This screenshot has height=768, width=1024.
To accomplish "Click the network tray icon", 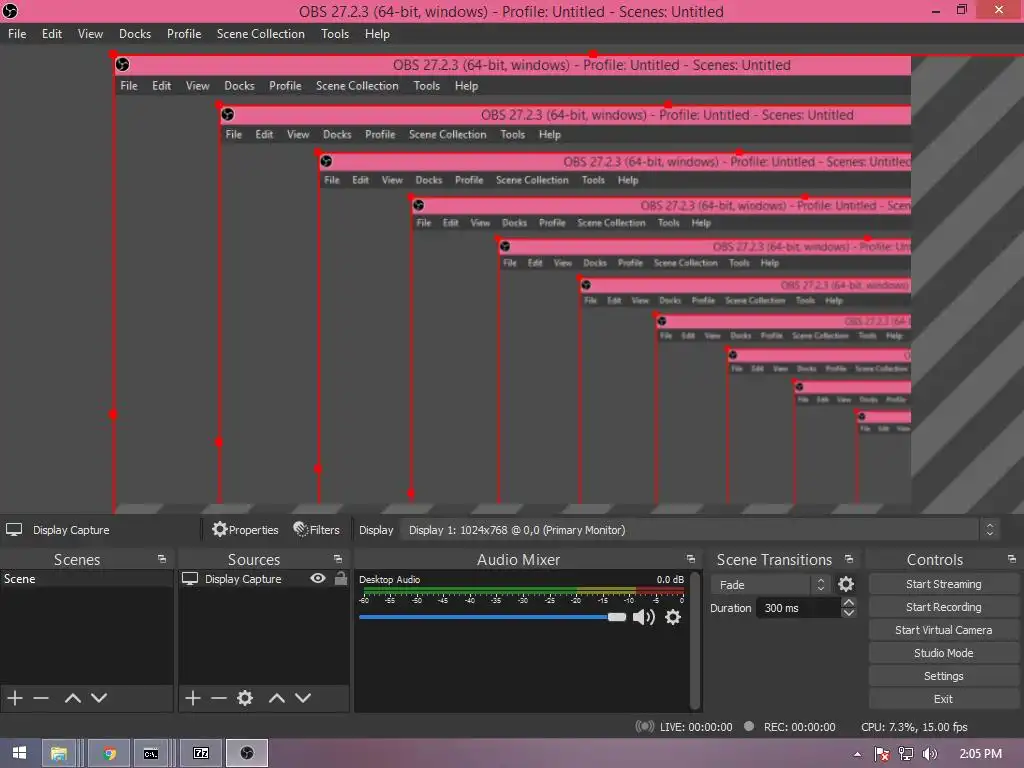I will (x=906, y=754).
